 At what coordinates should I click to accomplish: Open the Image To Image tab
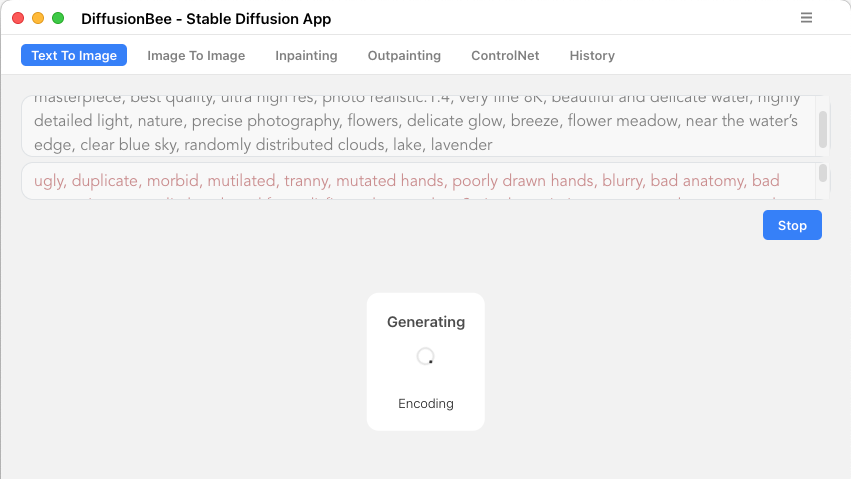coord(196,55)
